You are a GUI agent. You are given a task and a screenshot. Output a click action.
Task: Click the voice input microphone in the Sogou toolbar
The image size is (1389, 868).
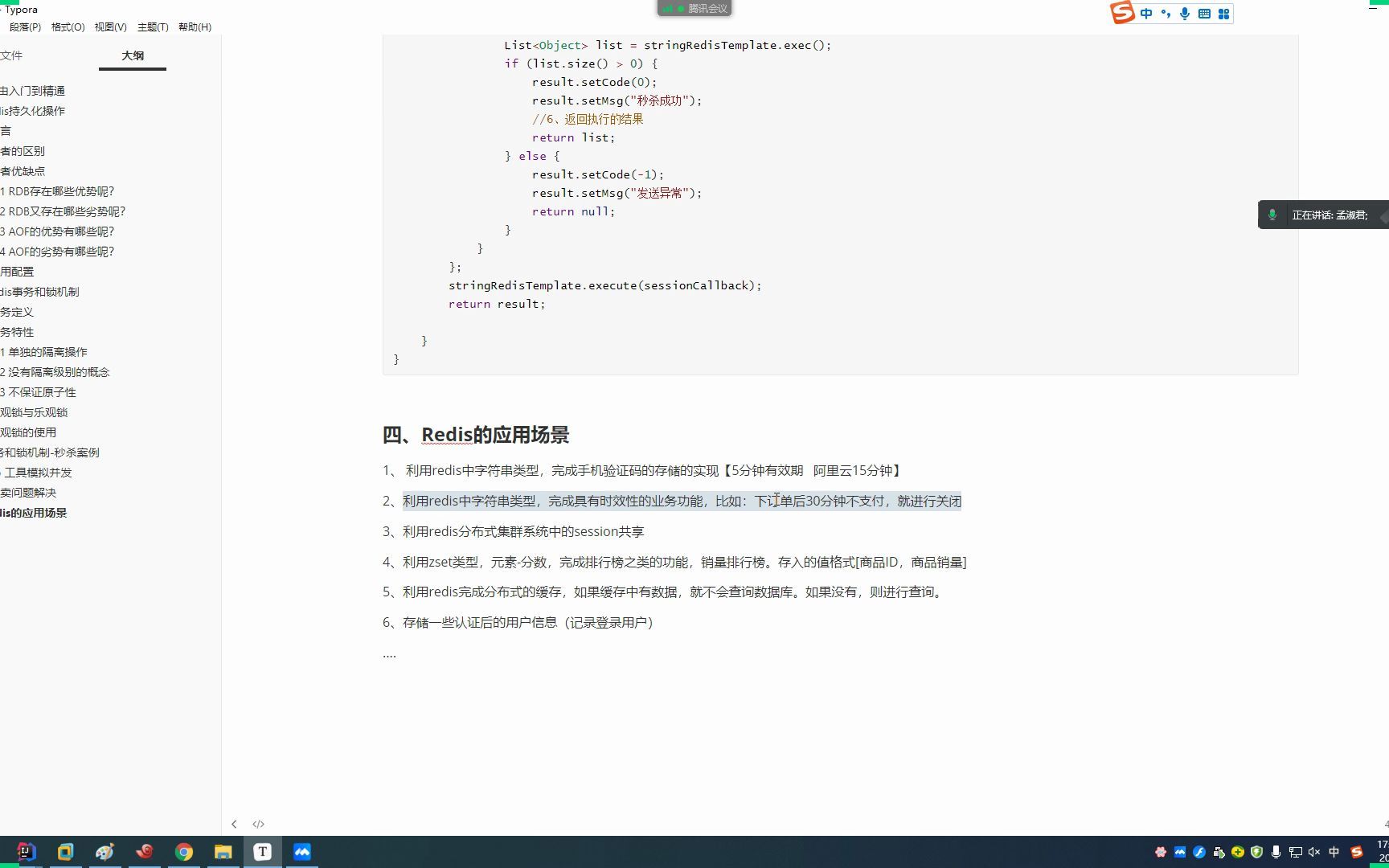click(1185, 14)
